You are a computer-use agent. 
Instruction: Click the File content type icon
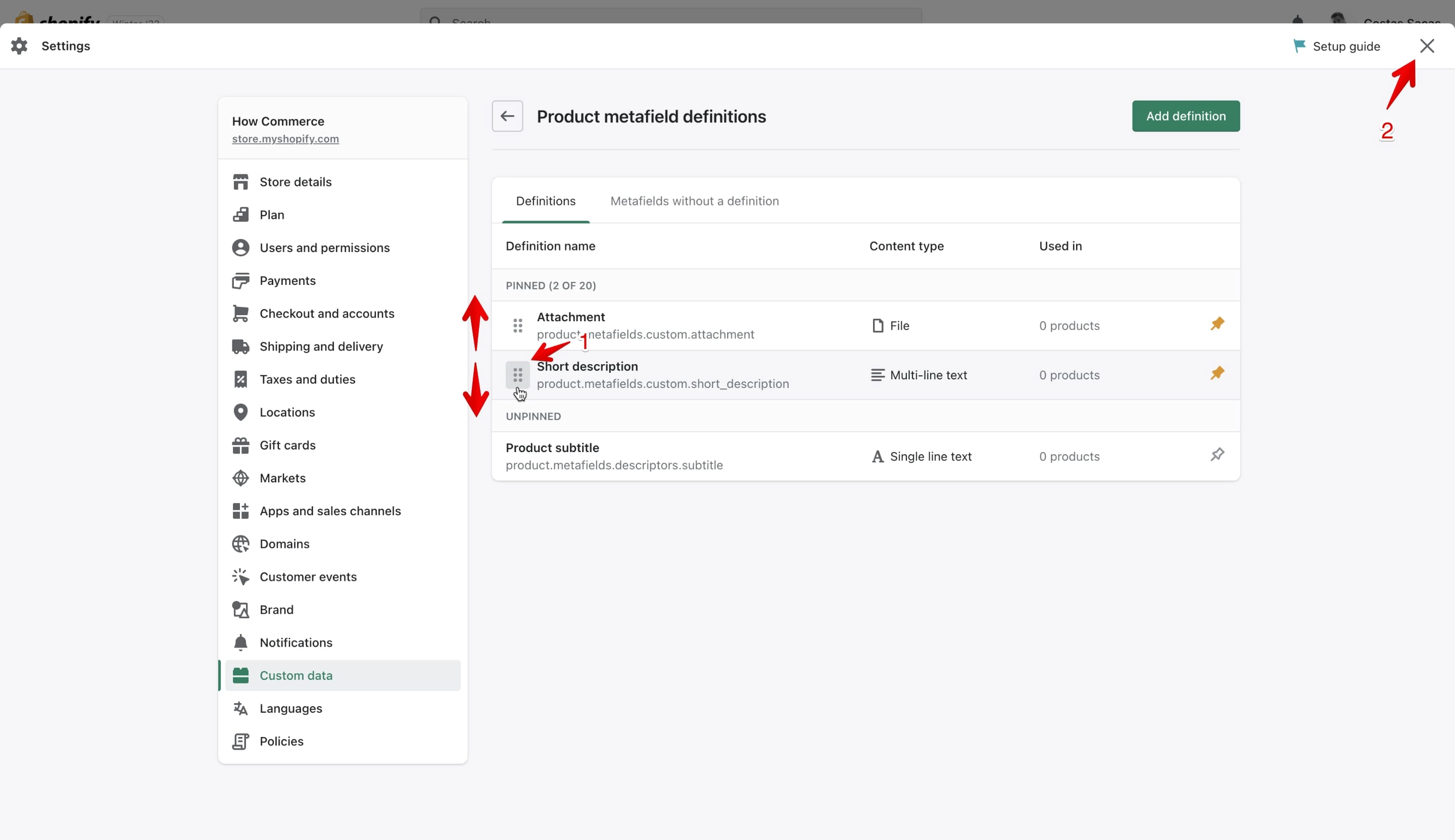click(x=878, y=325)
